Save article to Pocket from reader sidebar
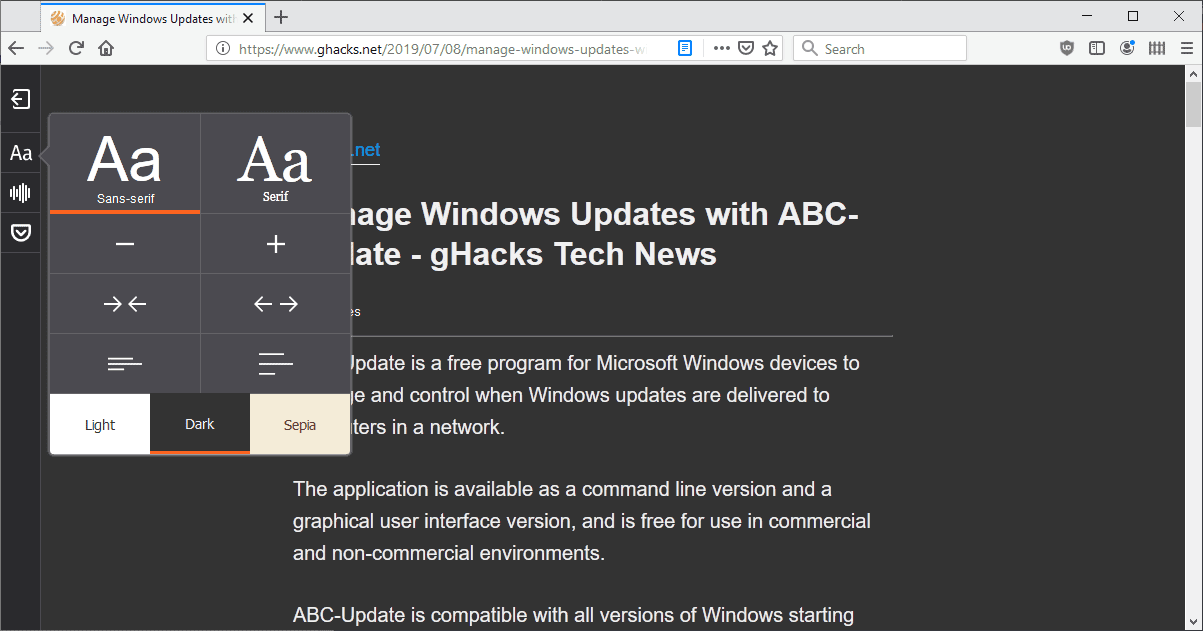 pyautogui.click(x=20, y=232)
